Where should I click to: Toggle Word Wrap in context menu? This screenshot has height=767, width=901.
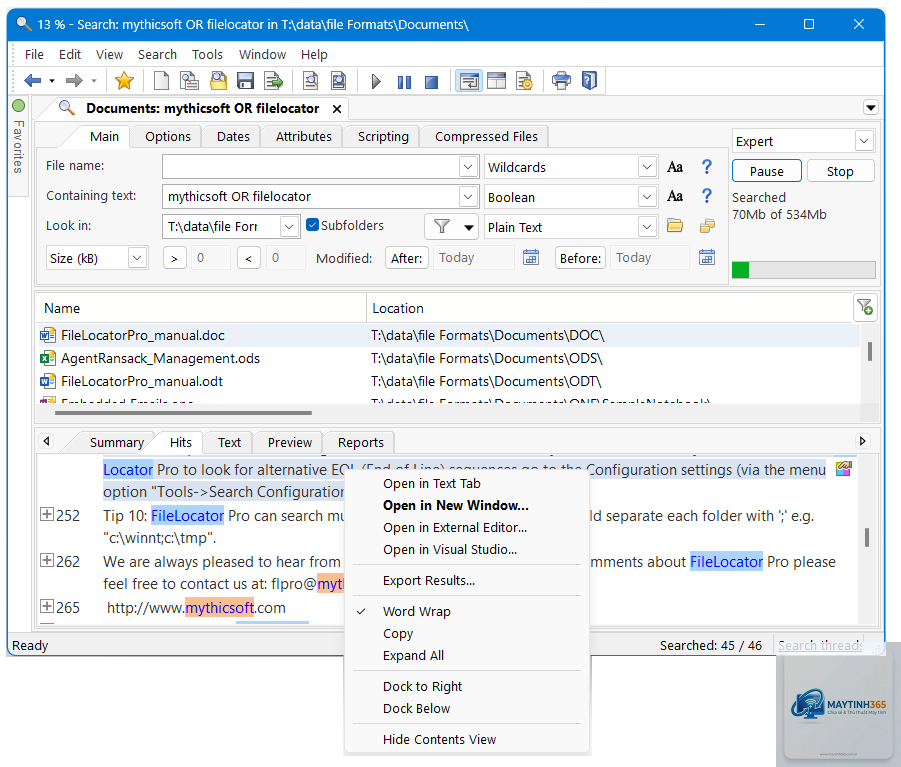coord(416,611)
